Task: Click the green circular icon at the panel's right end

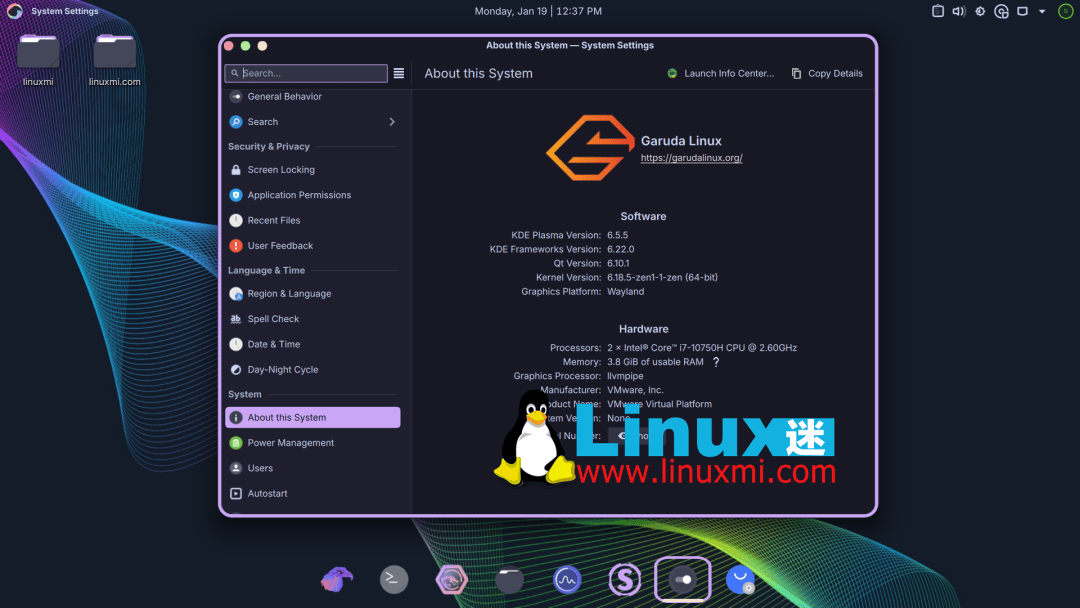Action: [x=1066, y=11]
